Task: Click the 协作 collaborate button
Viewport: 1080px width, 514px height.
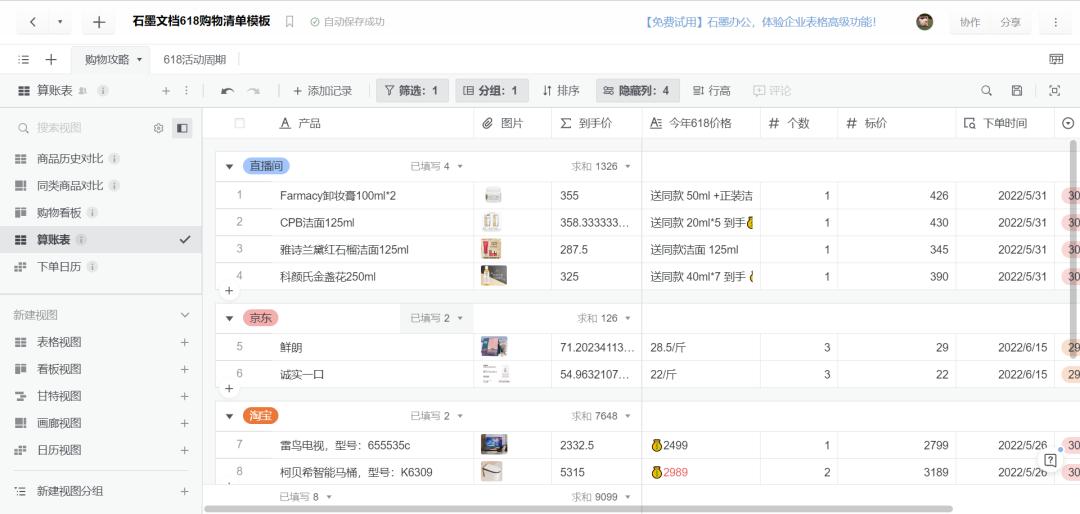Action: [970, 22]
